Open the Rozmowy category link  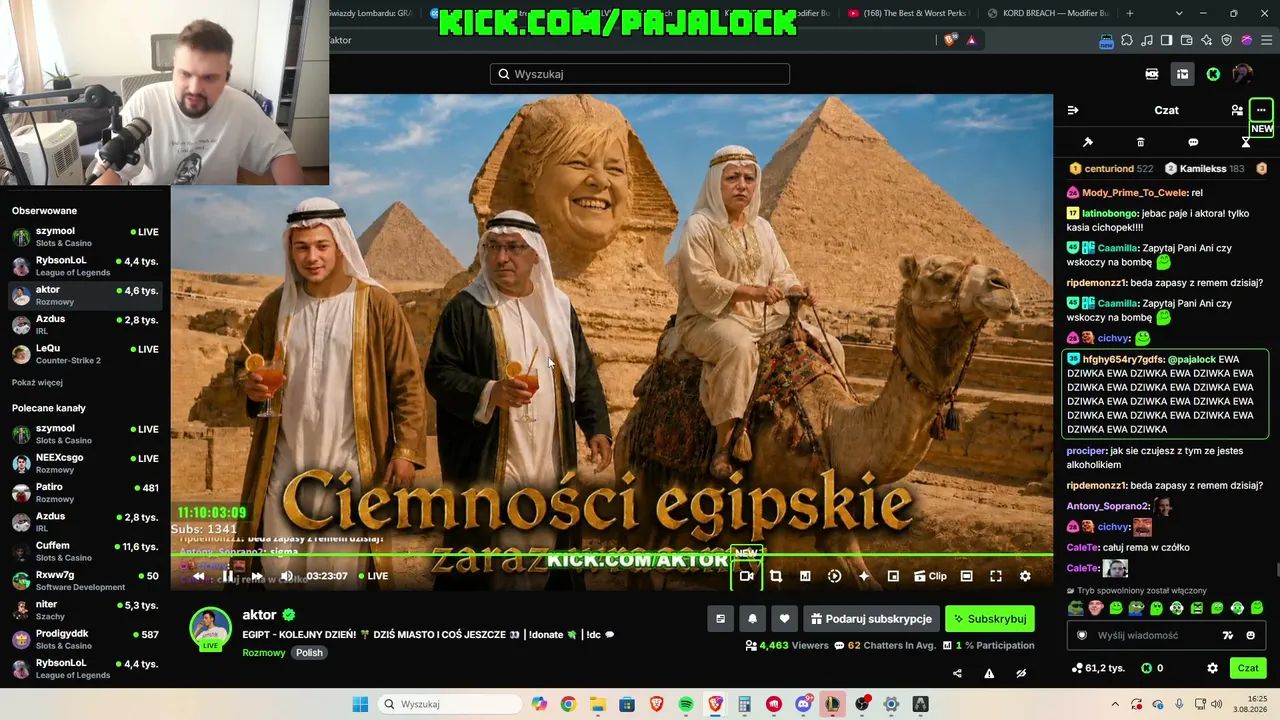[264, 653]
